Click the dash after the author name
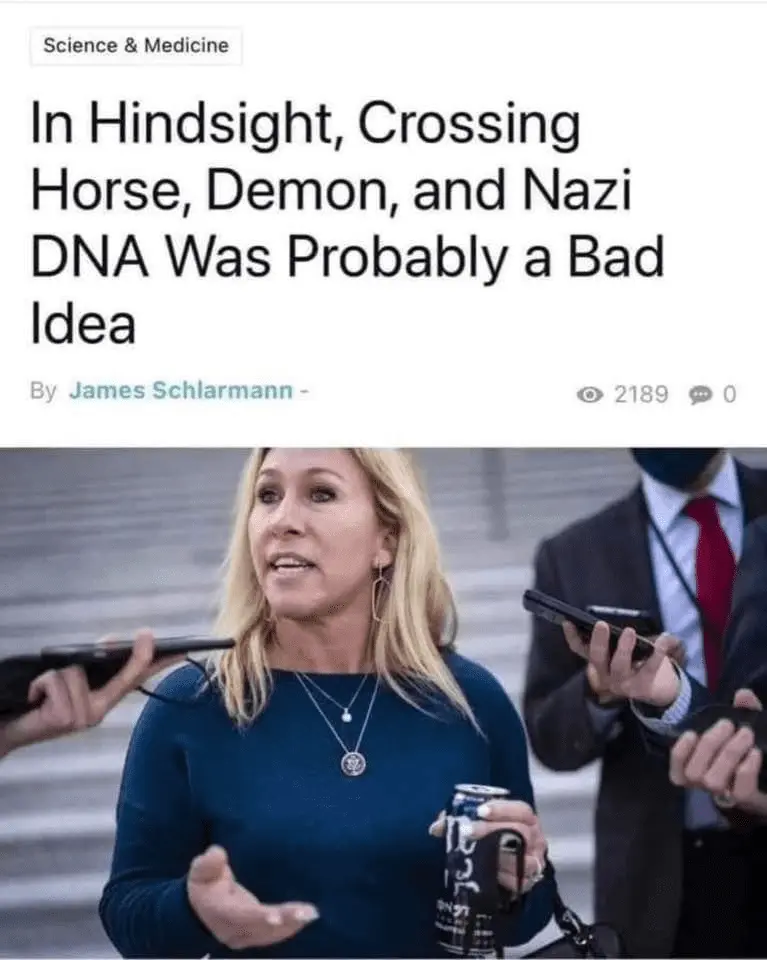Screen dimensions: 767x960 [x=303, y=392]
